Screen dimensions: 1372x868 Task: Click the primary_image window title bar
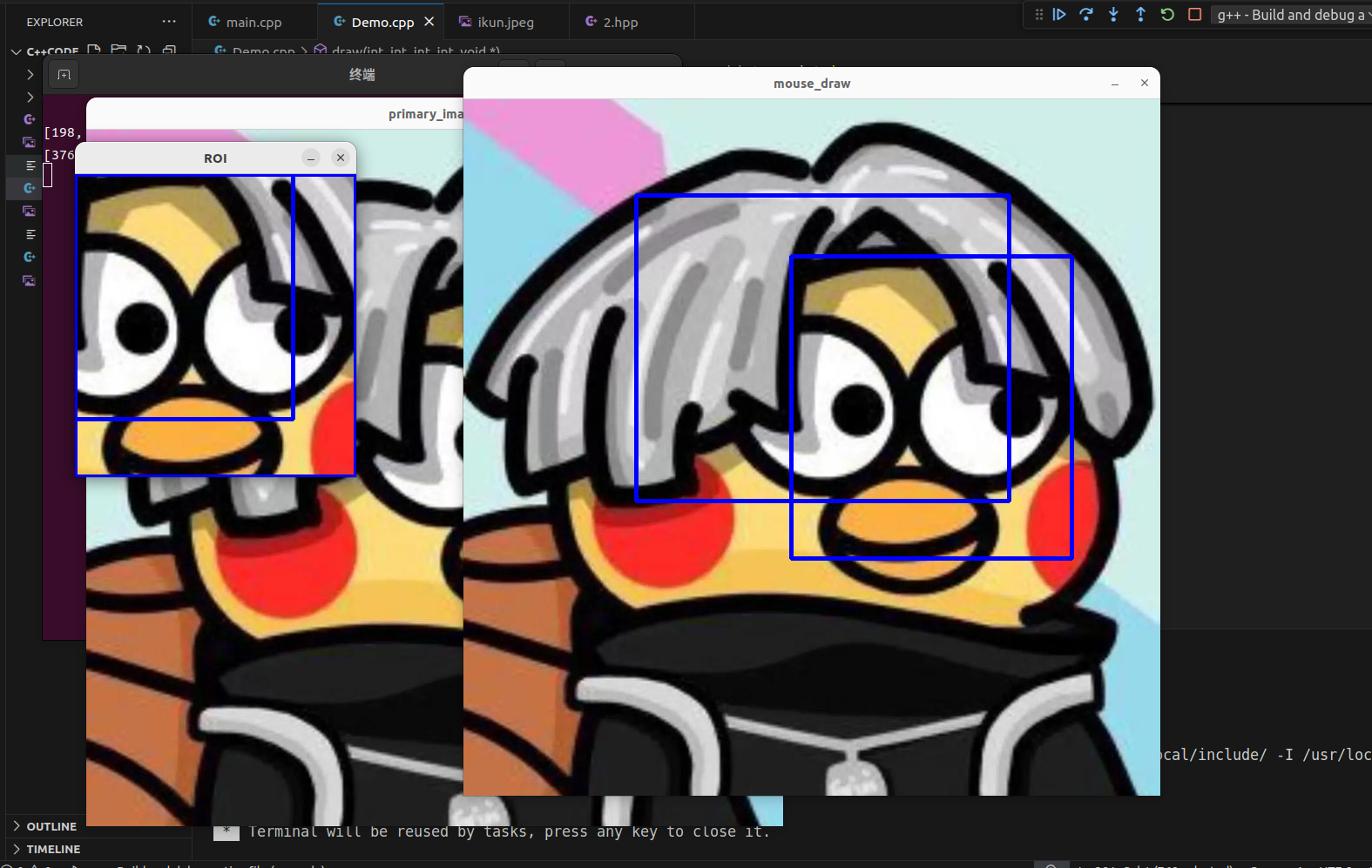click(x=274, y=114)
